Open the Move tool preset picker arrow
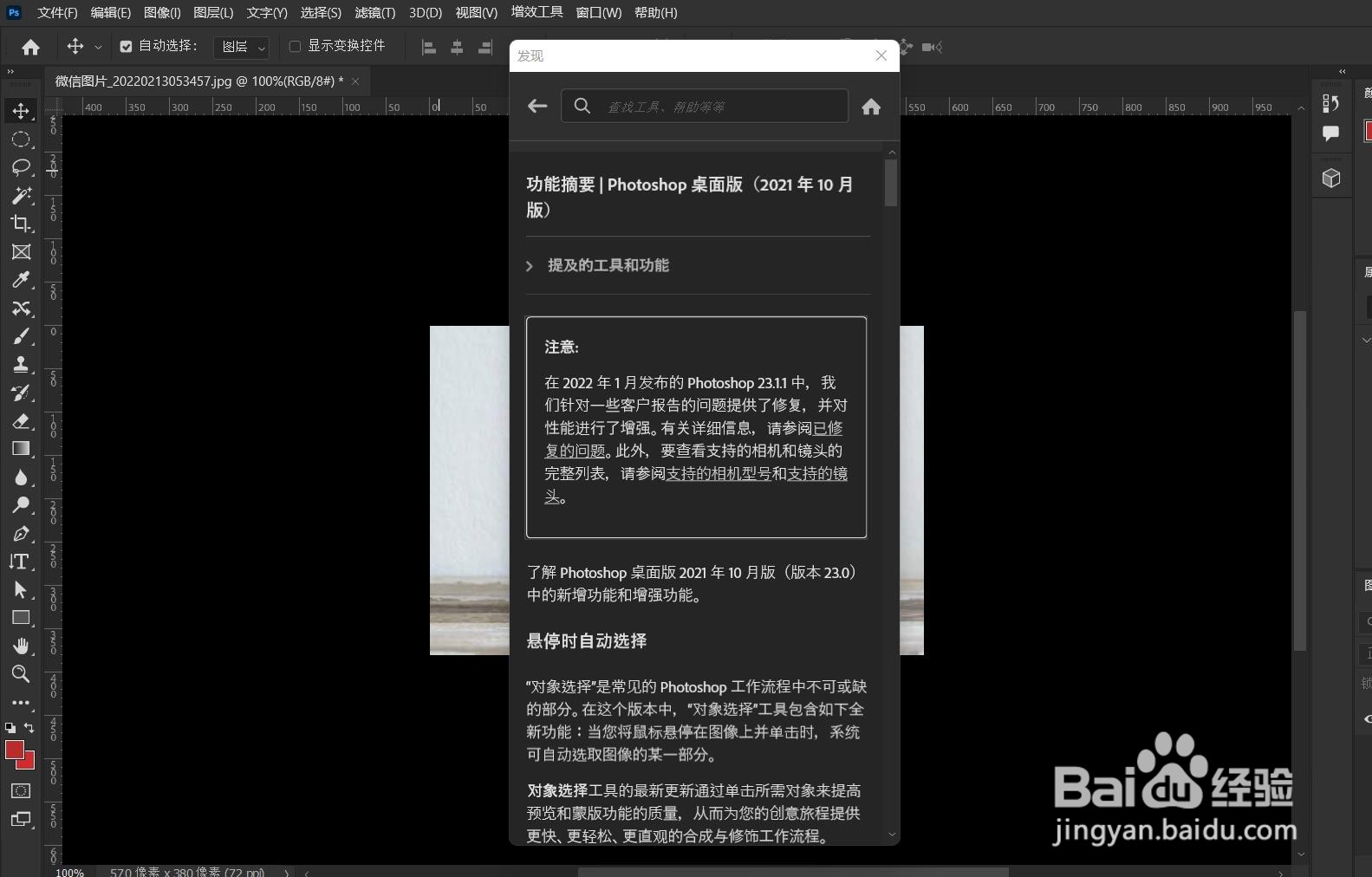The height and width of the screenshot is (877, 1372). [98, 48]
